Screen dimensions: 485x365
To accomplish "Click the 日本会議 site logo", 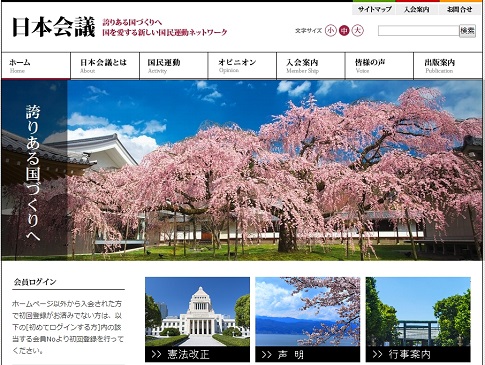I will 54,27.
